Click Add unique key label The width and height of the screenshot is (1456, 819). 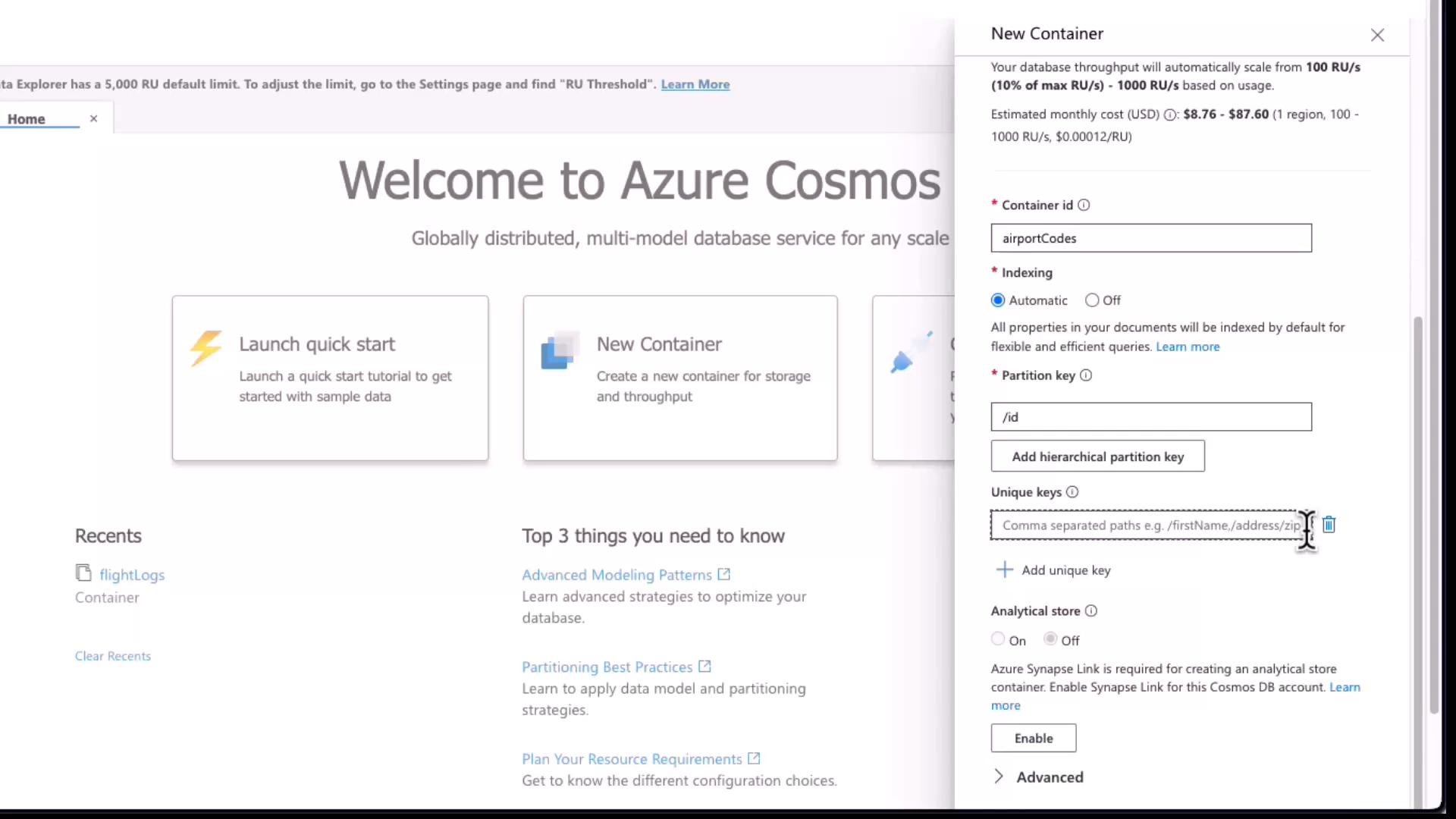tap(1065, 570)
